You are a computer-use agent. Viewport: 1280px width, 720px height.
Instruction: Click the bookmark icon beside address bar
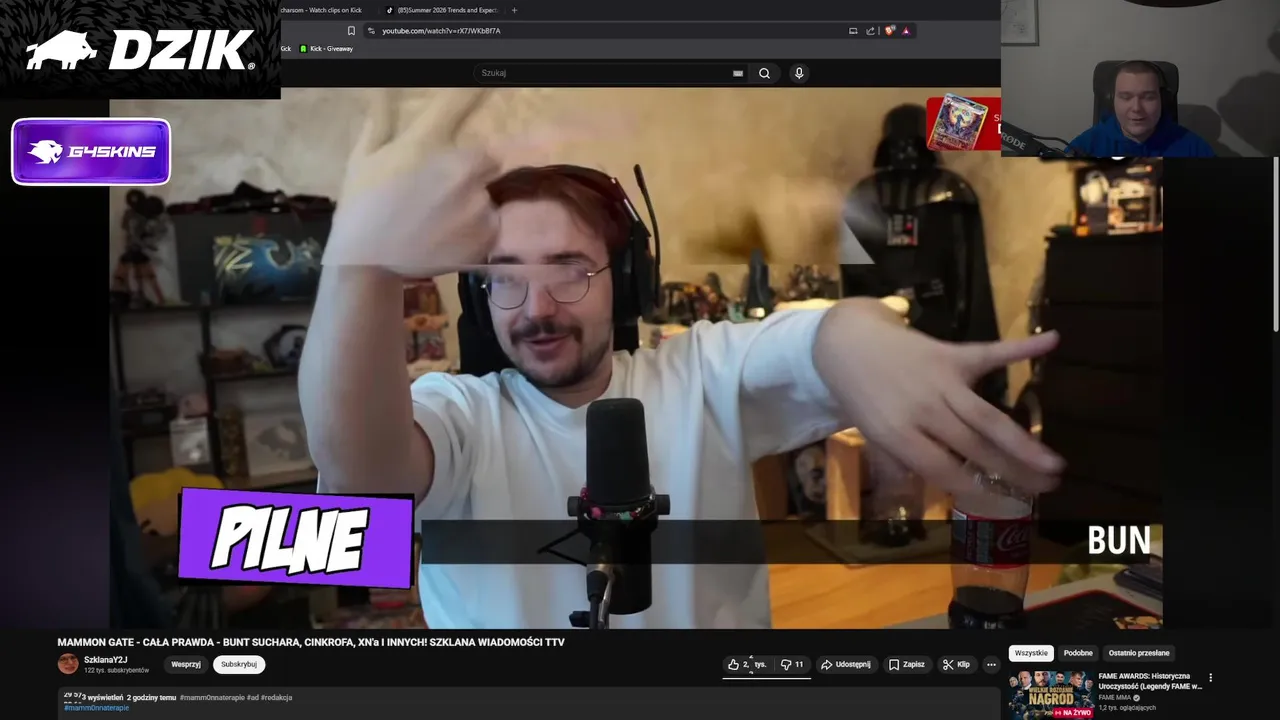[x=351, y=31]
